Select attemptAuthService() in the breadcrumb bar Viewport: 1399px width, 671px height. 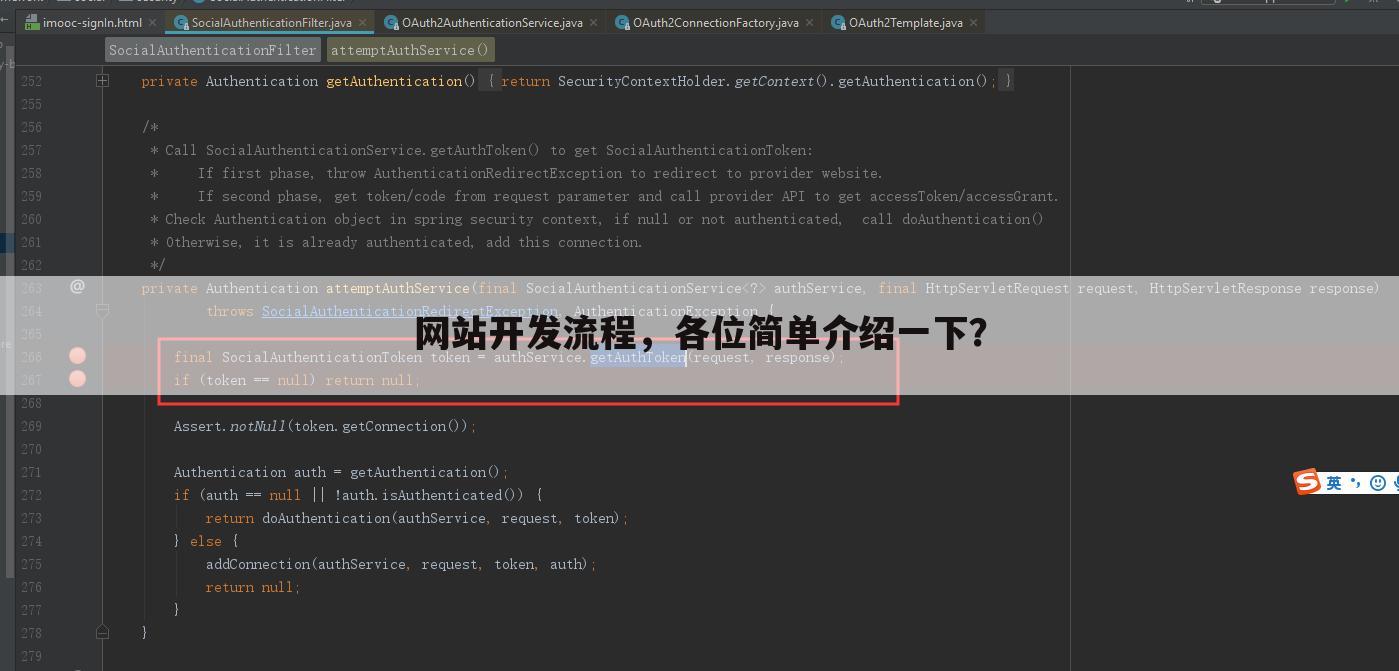click(410, 49)
